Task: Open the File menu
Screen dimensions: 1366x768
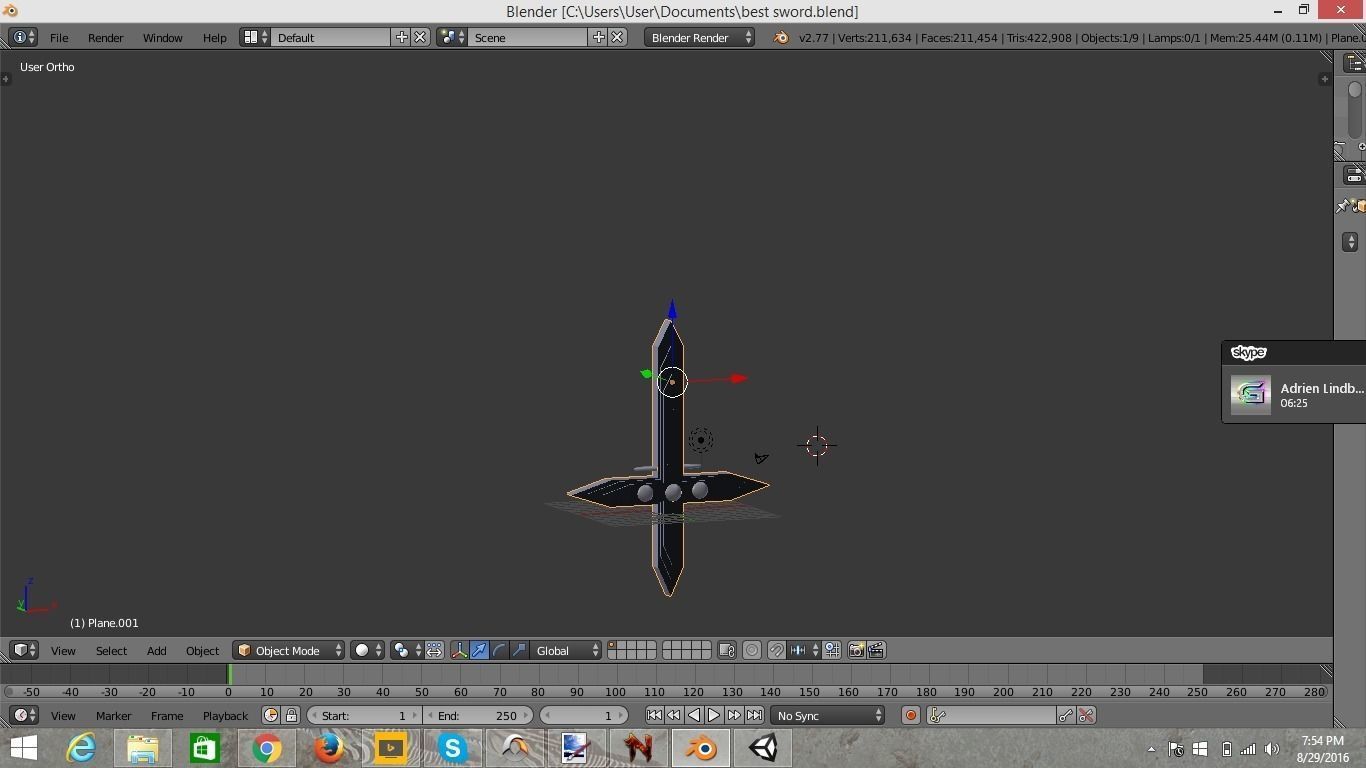Action: click(59, 37)
